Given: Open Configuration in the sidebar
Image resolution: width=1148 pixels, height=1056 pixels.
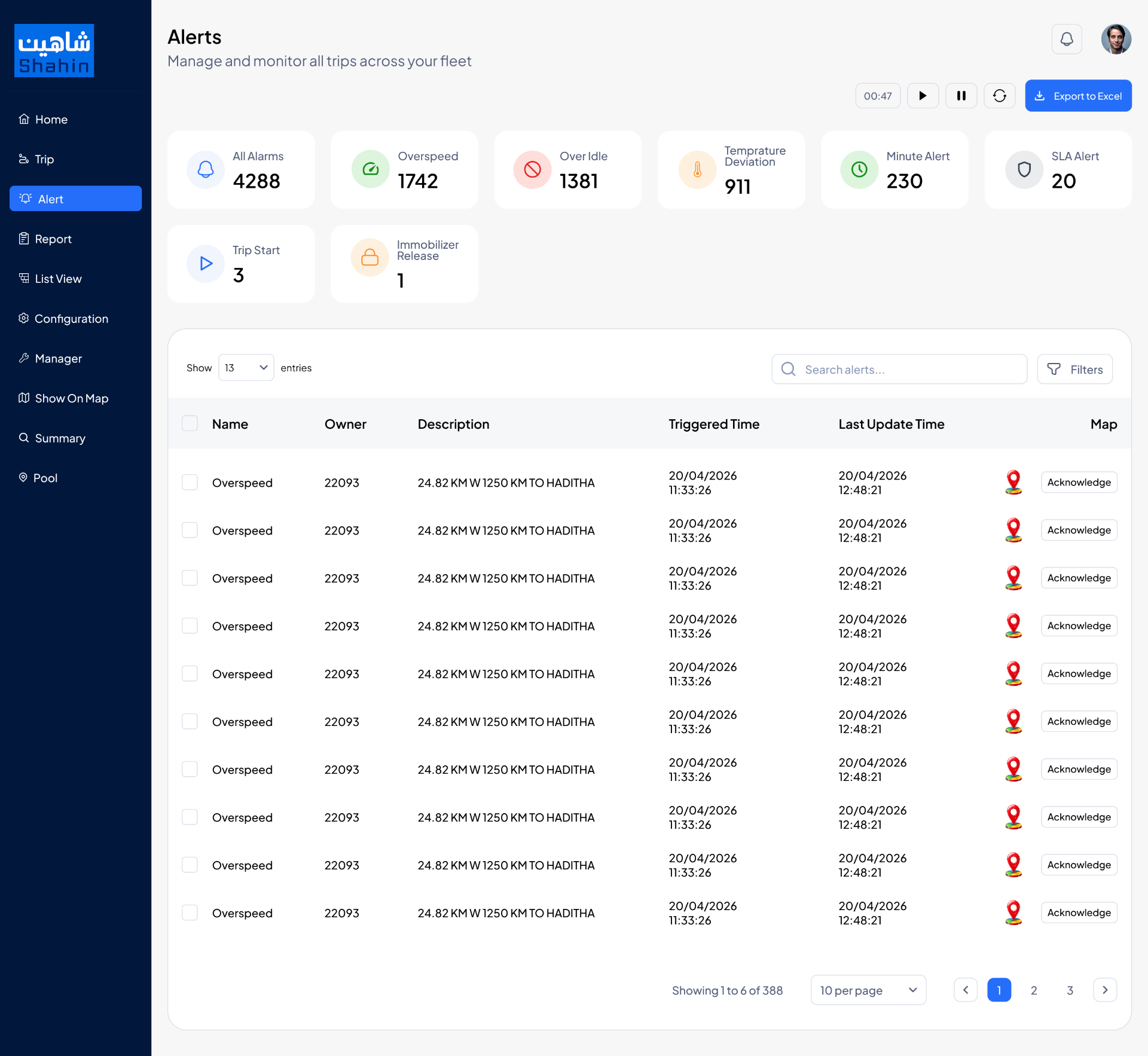Looking at the screenshot, I should 75,318.
